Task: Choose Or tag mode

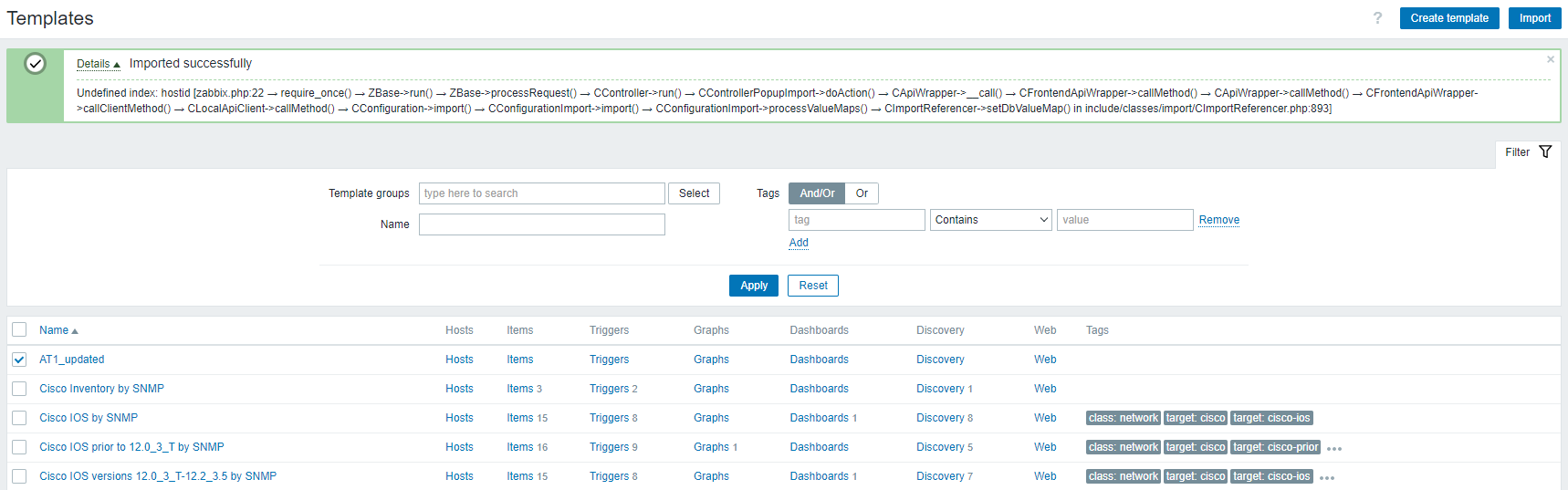Action: pyautogui.click(x=862, y=193)
